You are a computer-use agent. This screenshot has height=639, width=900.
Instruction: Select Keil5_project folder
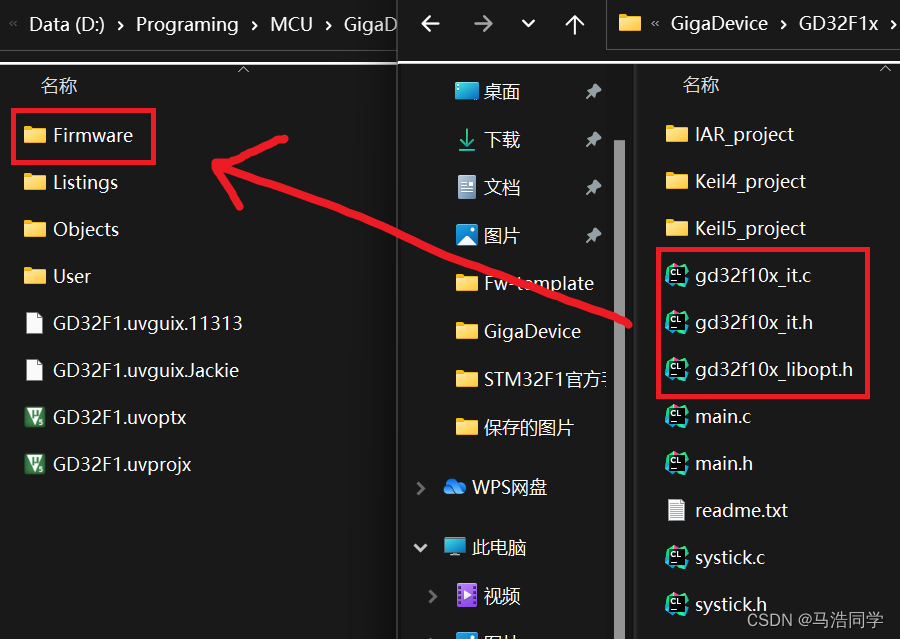[735, 229]
